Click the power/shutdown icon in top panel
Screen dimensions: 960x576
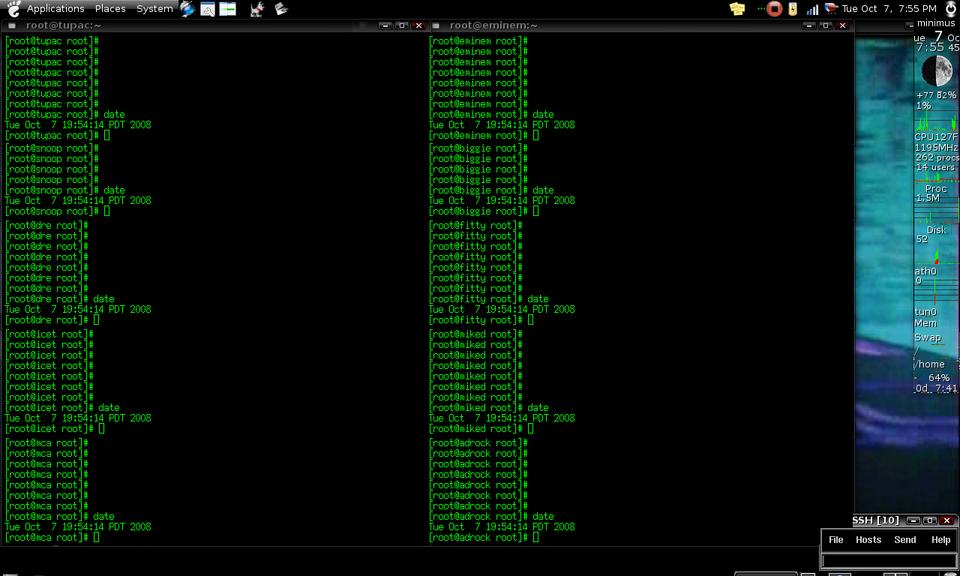(x=950, y=9)
